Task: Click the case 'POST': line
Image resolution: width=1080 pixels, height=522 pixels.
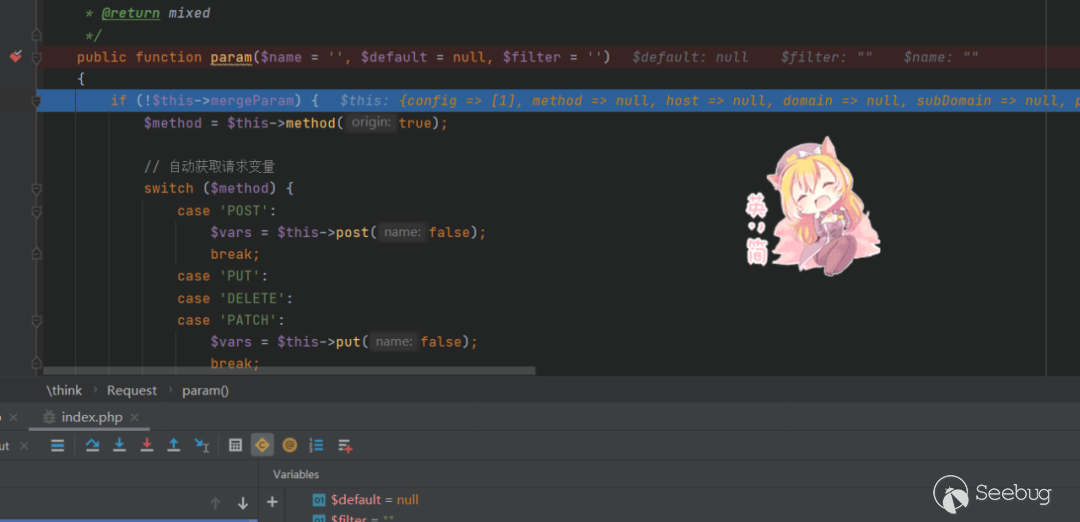Action: coord(227,211)
